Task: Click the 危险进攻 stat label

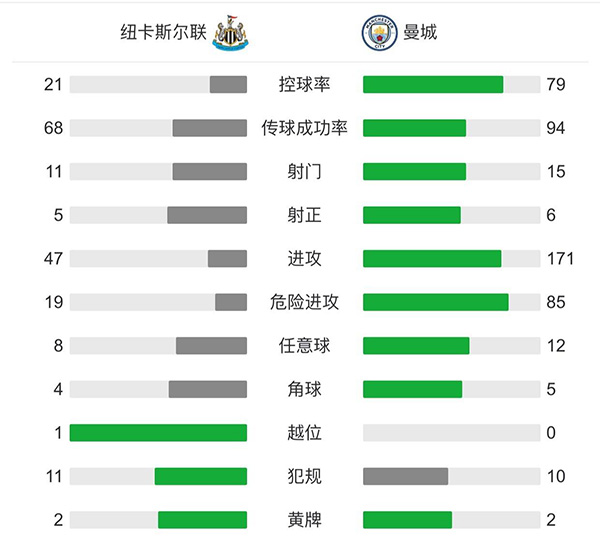Action: pos(304,302)
